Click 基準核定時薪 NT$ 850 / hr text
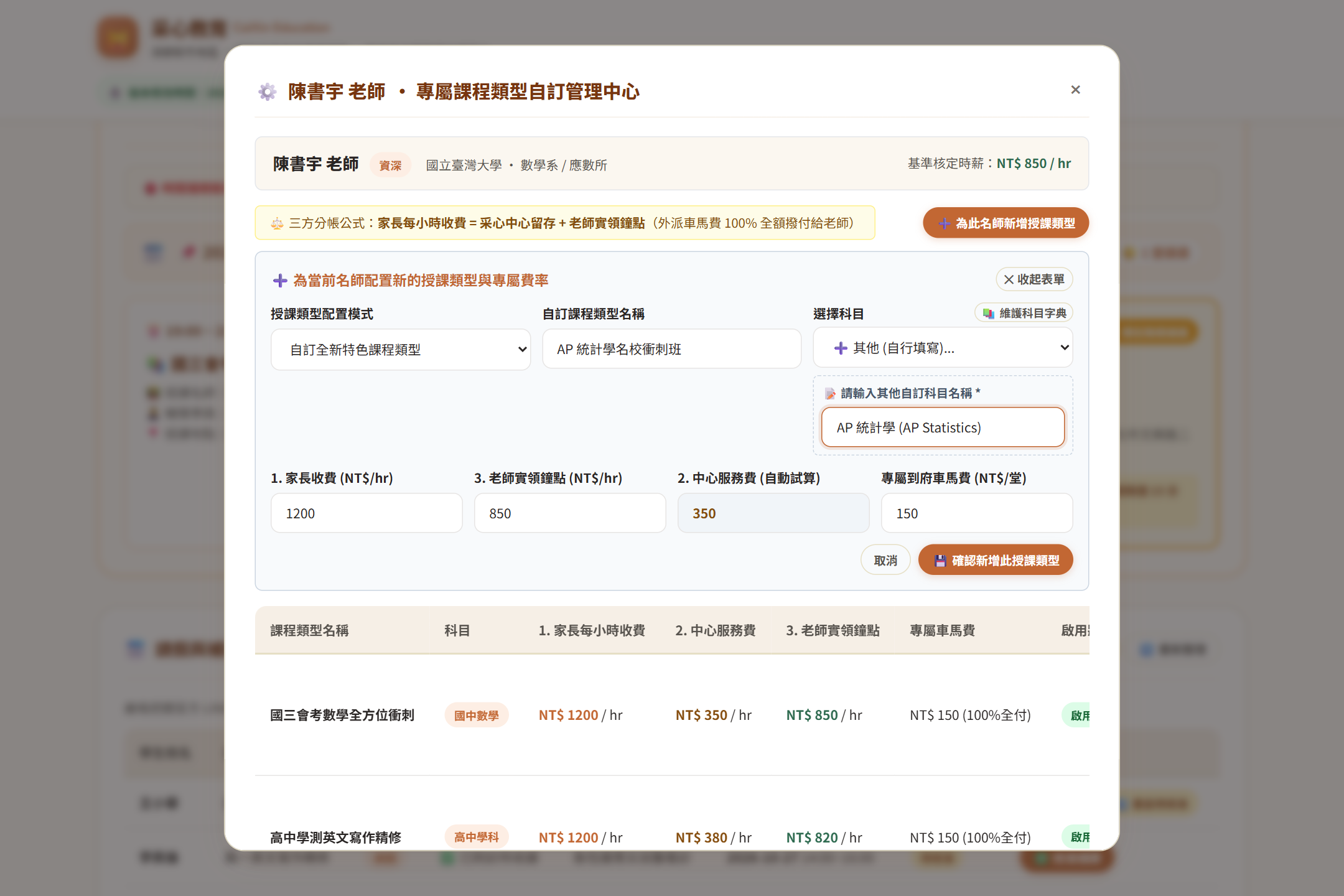This screenshot has height=896, width=1344. point(989,164)
